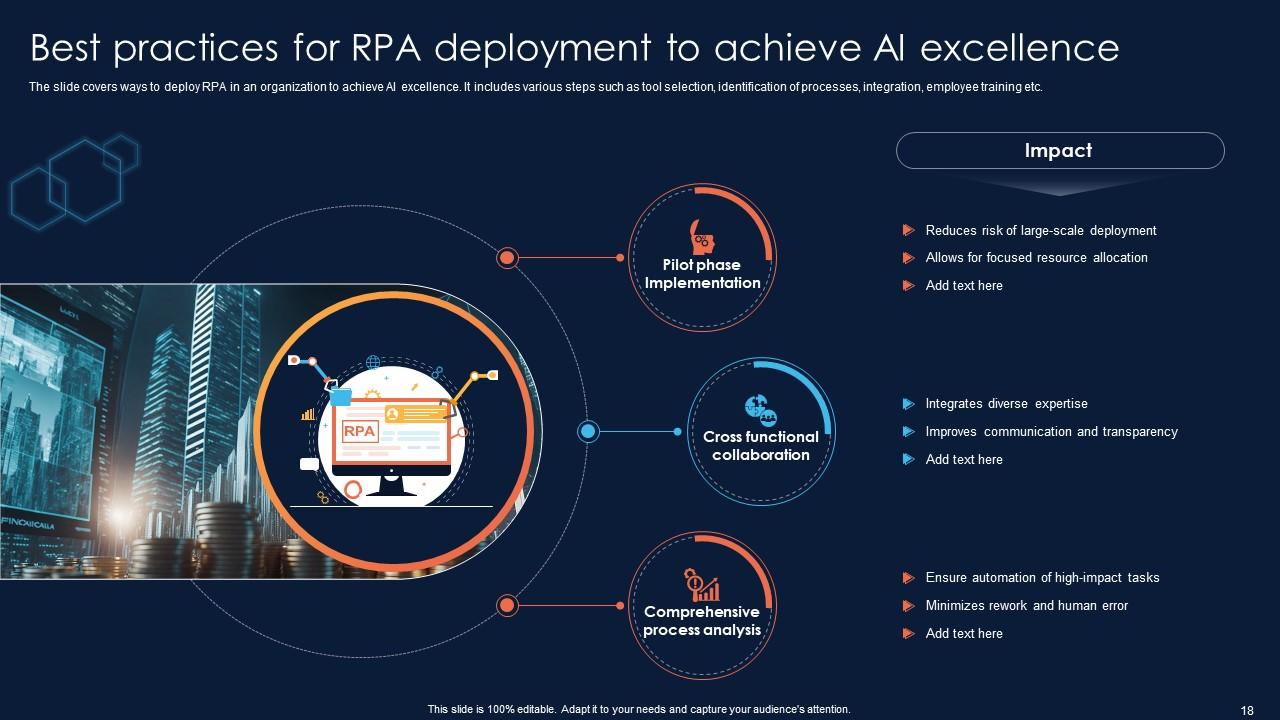
Task: Click the blue connector dot on collaboration line
Action: [587, 432]
